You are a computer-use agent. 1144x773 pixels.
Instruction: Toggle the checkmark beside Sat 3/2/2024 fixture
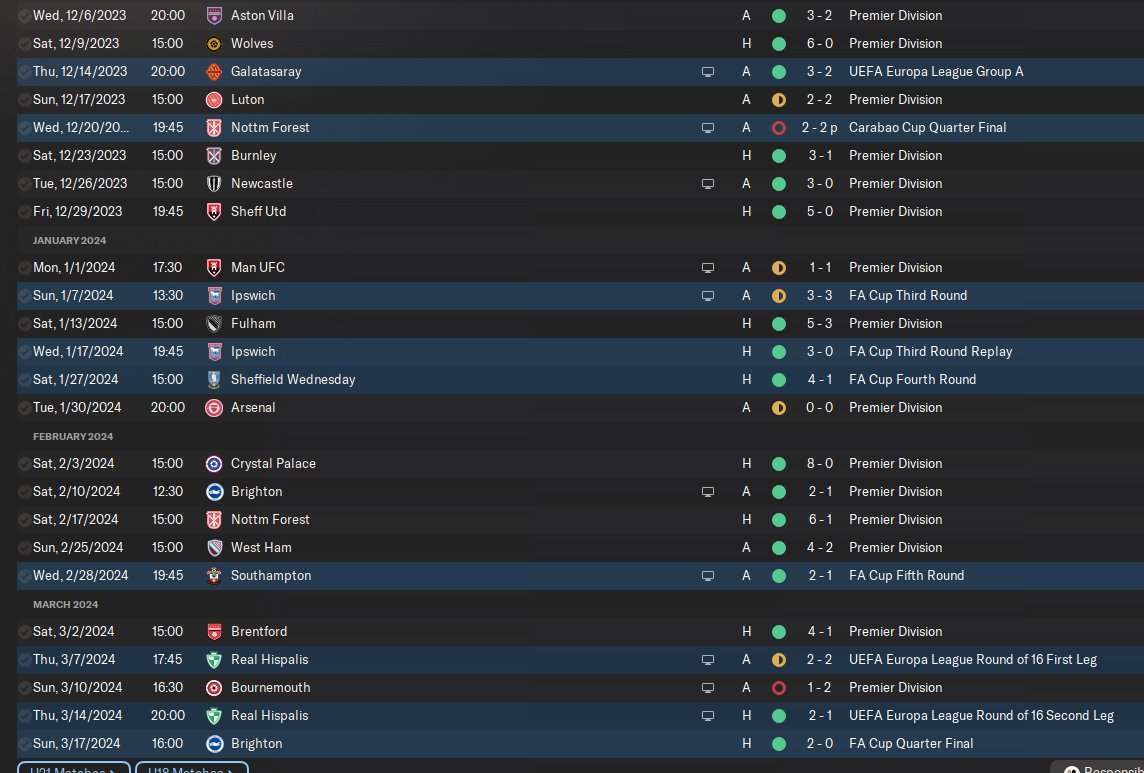pos(24,631)
